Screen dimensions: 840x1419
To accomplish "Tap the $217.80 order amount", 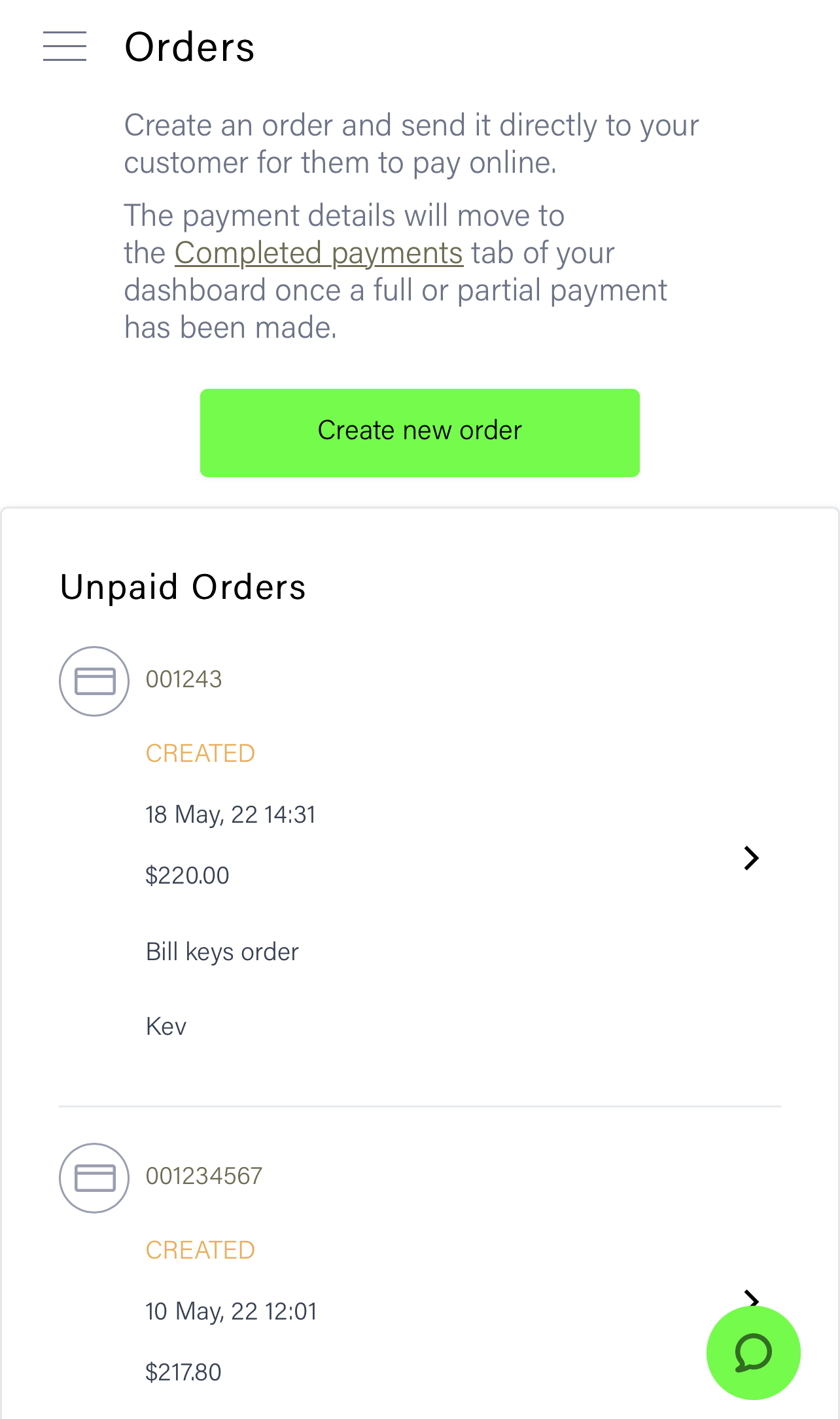I will [x=183, y=1373].
